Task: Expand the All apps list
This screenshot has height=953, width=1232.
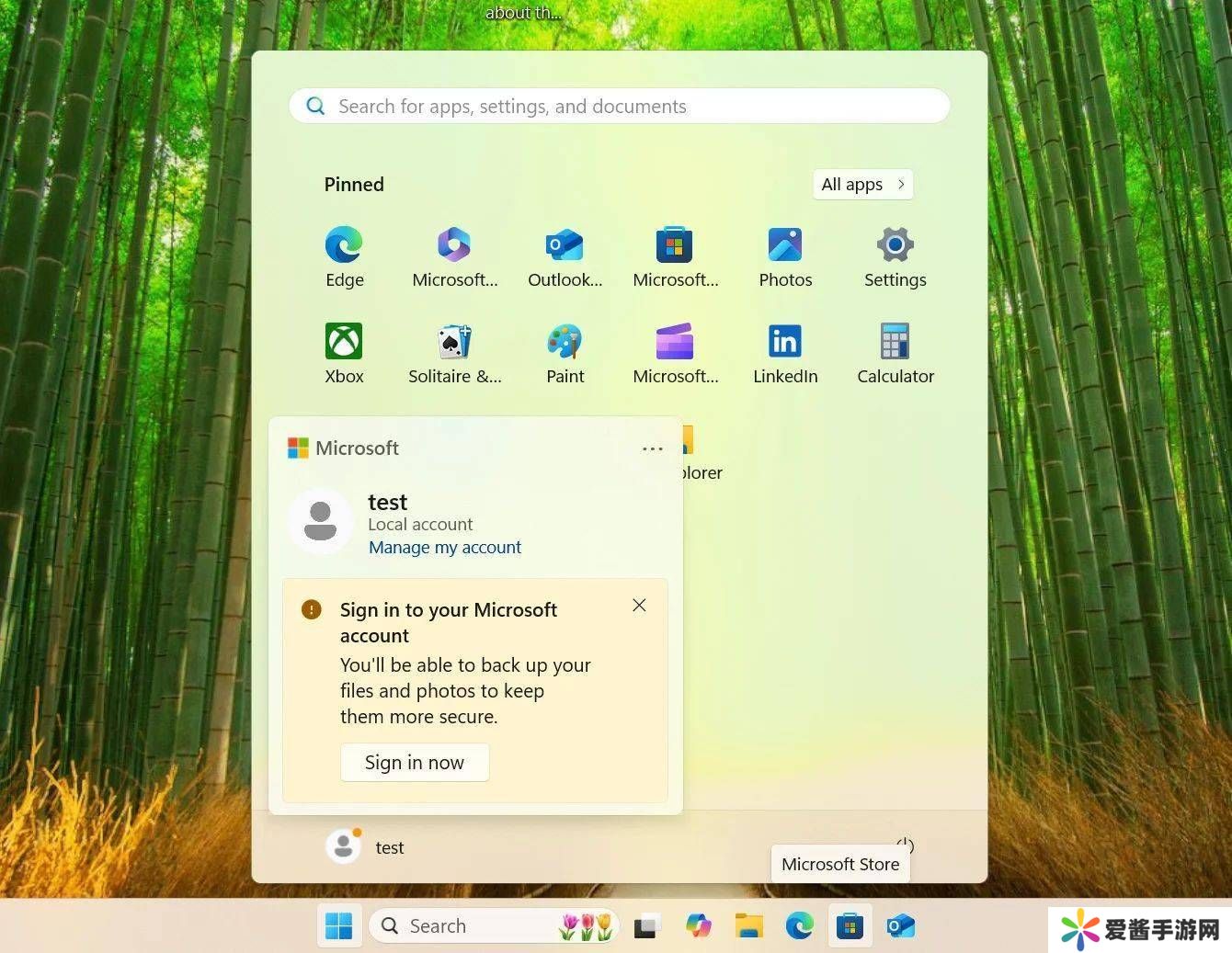Action: tap(862, 184)
